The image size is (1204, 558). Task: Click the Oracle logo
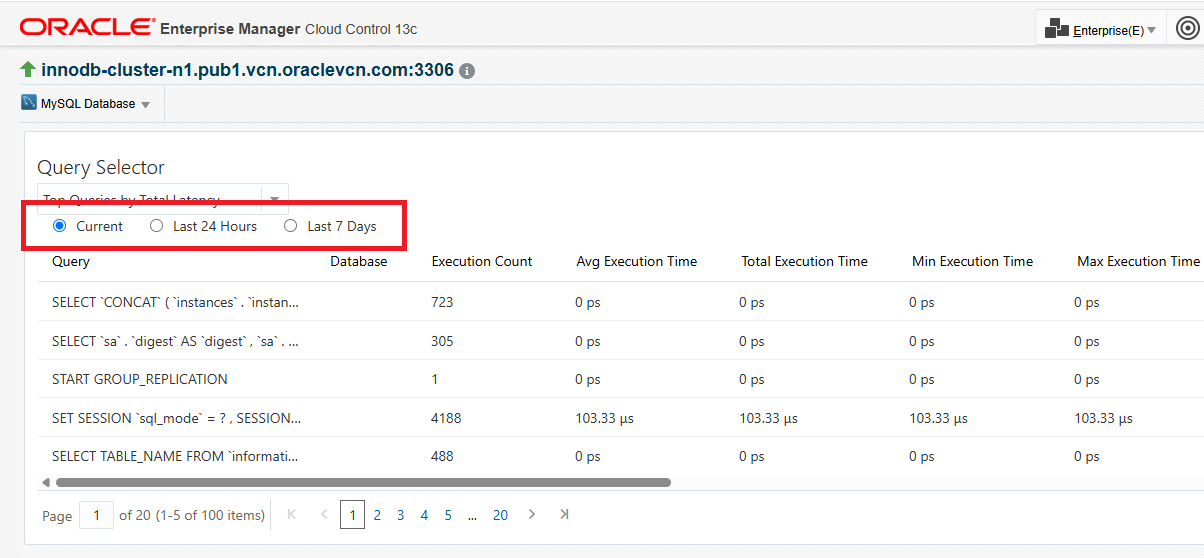(x=87, y=27)
